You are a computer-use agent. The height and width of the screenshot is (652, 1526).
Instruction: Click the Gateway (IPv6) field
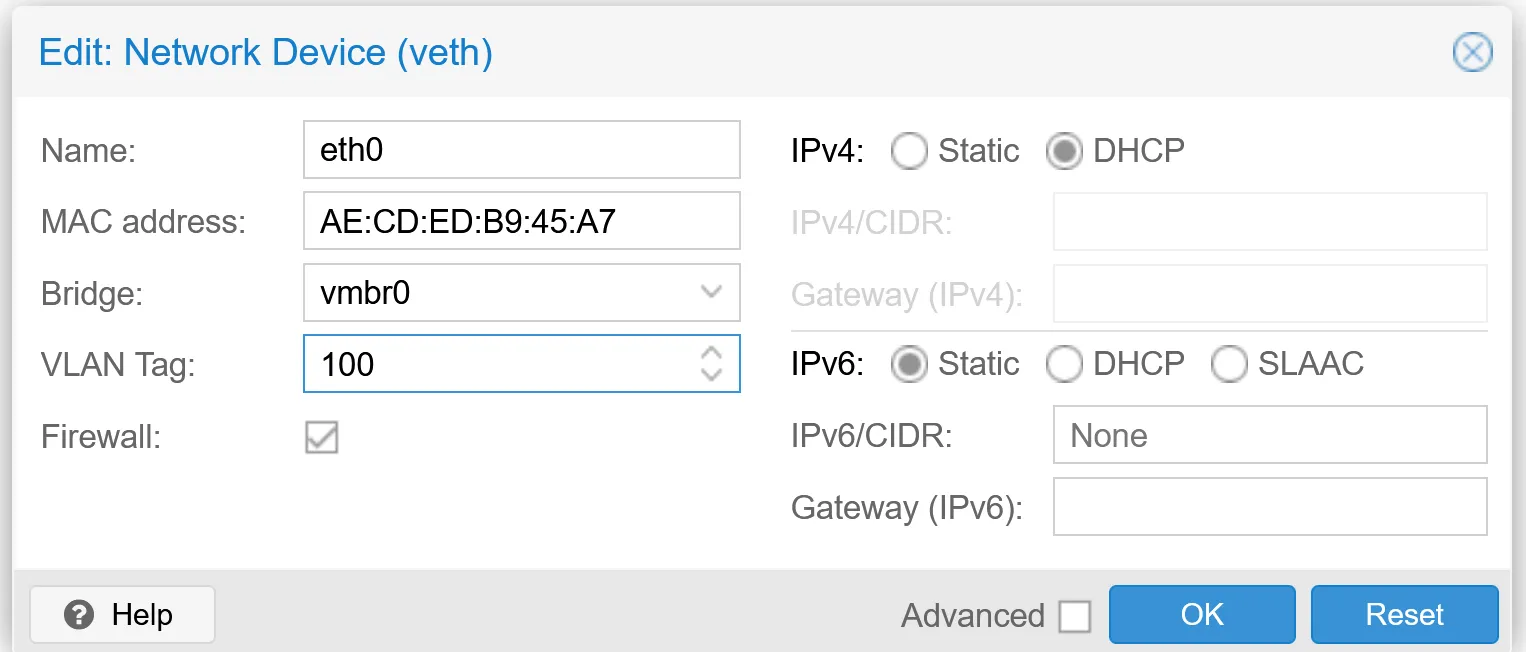click(1268, 507)
